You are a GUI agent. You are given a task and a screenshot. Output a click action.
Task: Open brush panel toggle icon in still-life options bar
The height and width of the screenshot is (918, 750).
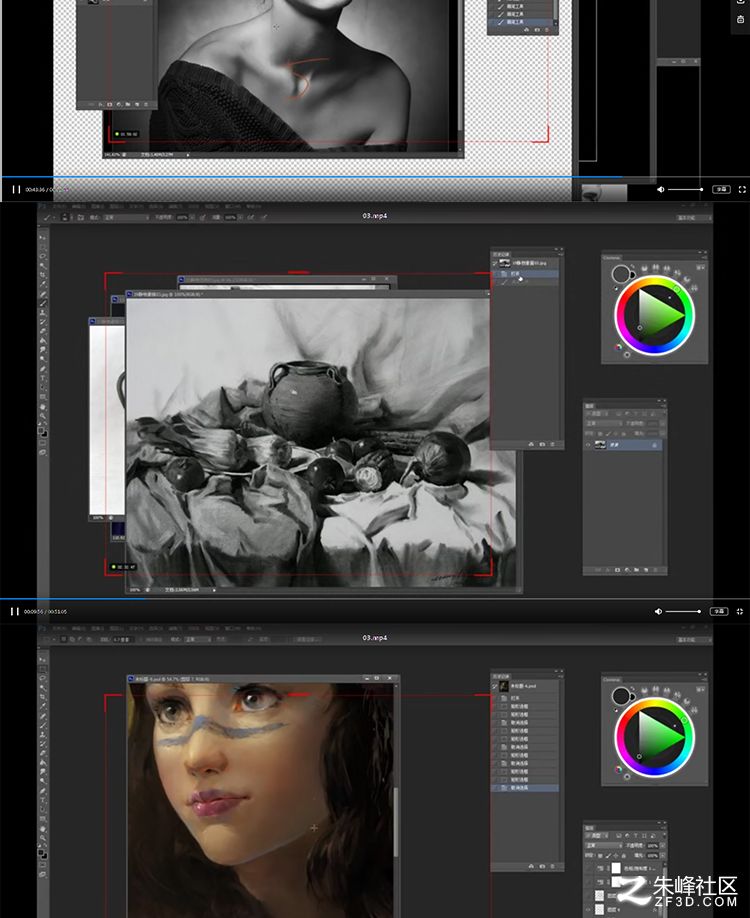80,217
